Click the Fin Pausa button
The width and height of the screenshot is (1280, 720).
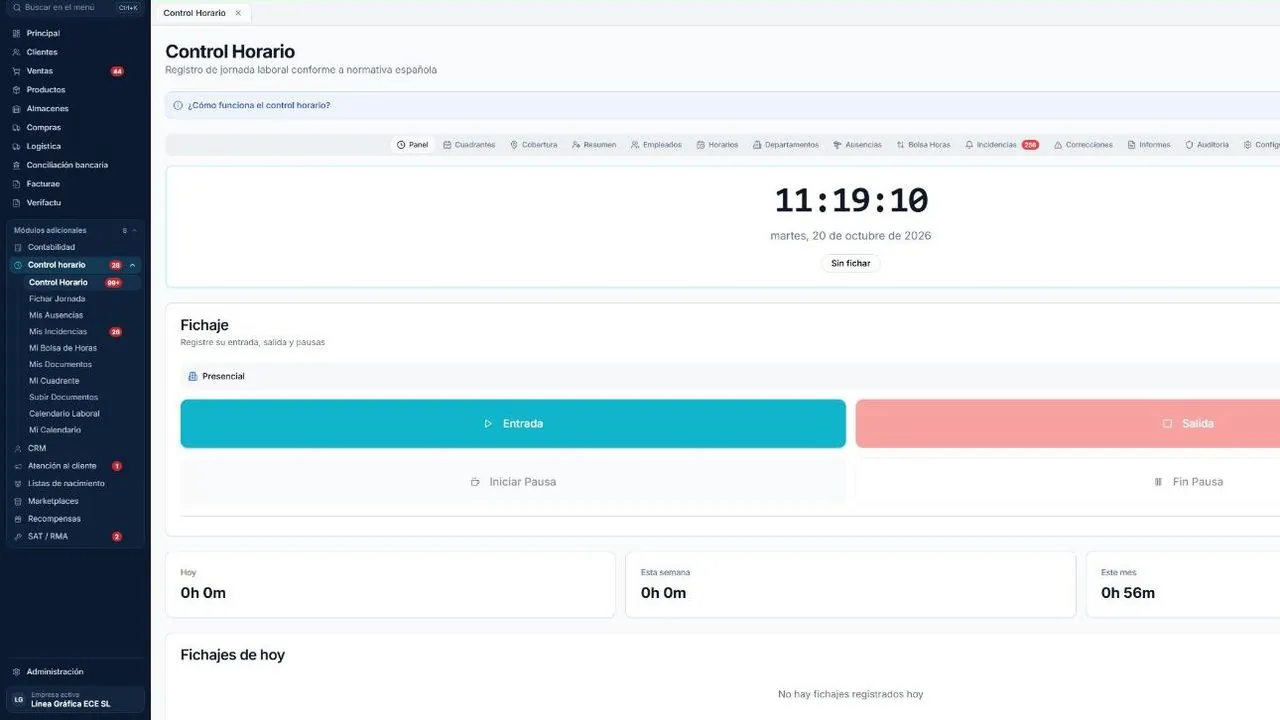click(x=1068, y=482)
